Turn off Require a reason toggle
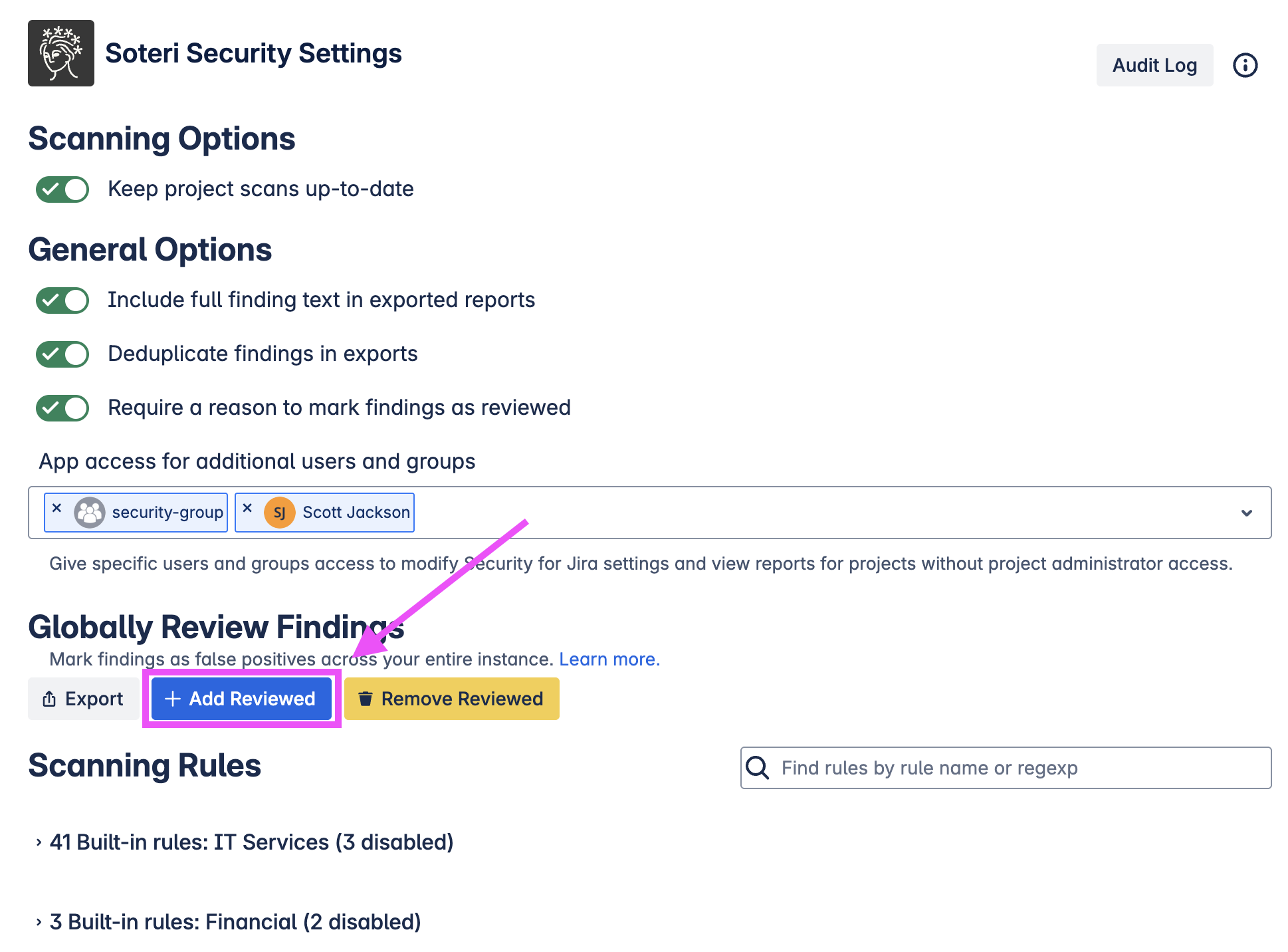The width and height of the screenshot is (1288, 952). pos(62,408)
